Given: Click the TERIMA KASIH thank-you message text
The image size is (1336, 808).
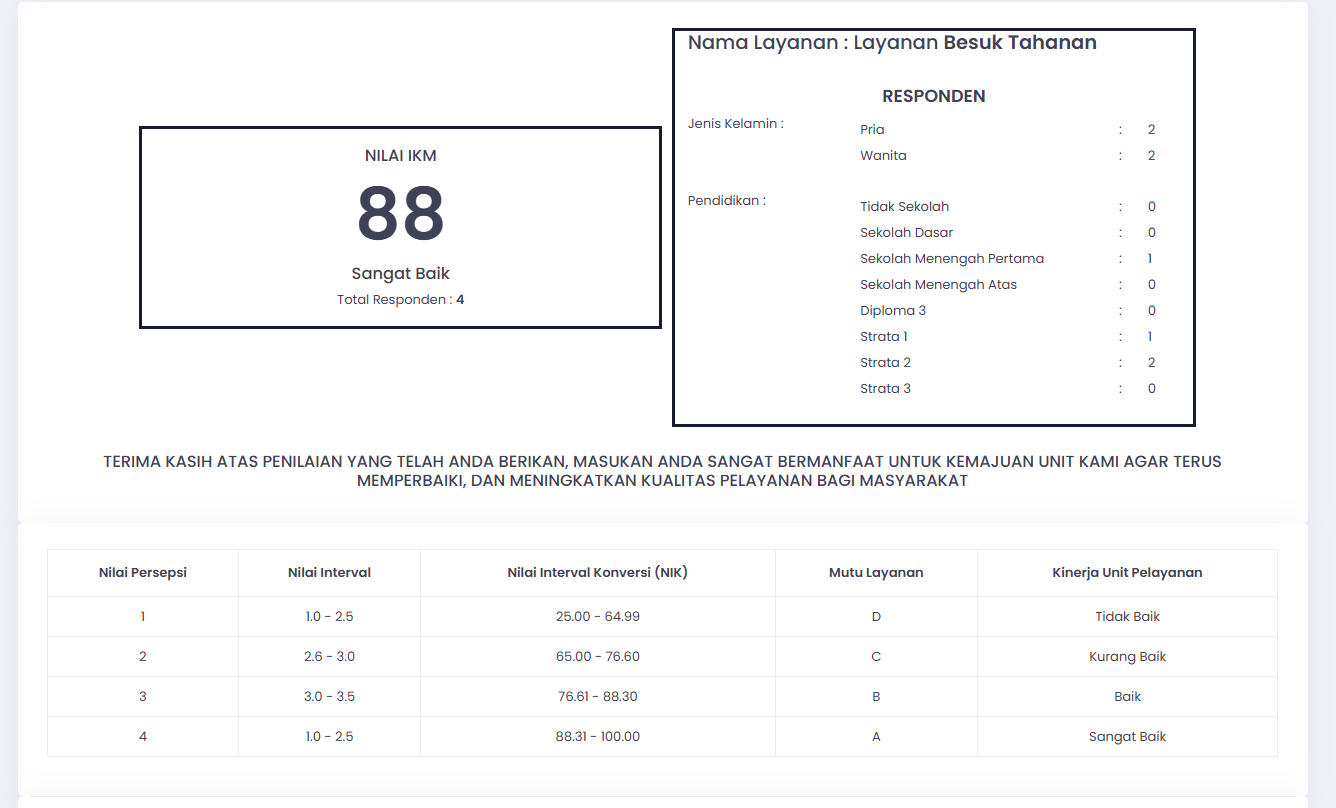Looking at the screenshot, I should tap(662, 471).
